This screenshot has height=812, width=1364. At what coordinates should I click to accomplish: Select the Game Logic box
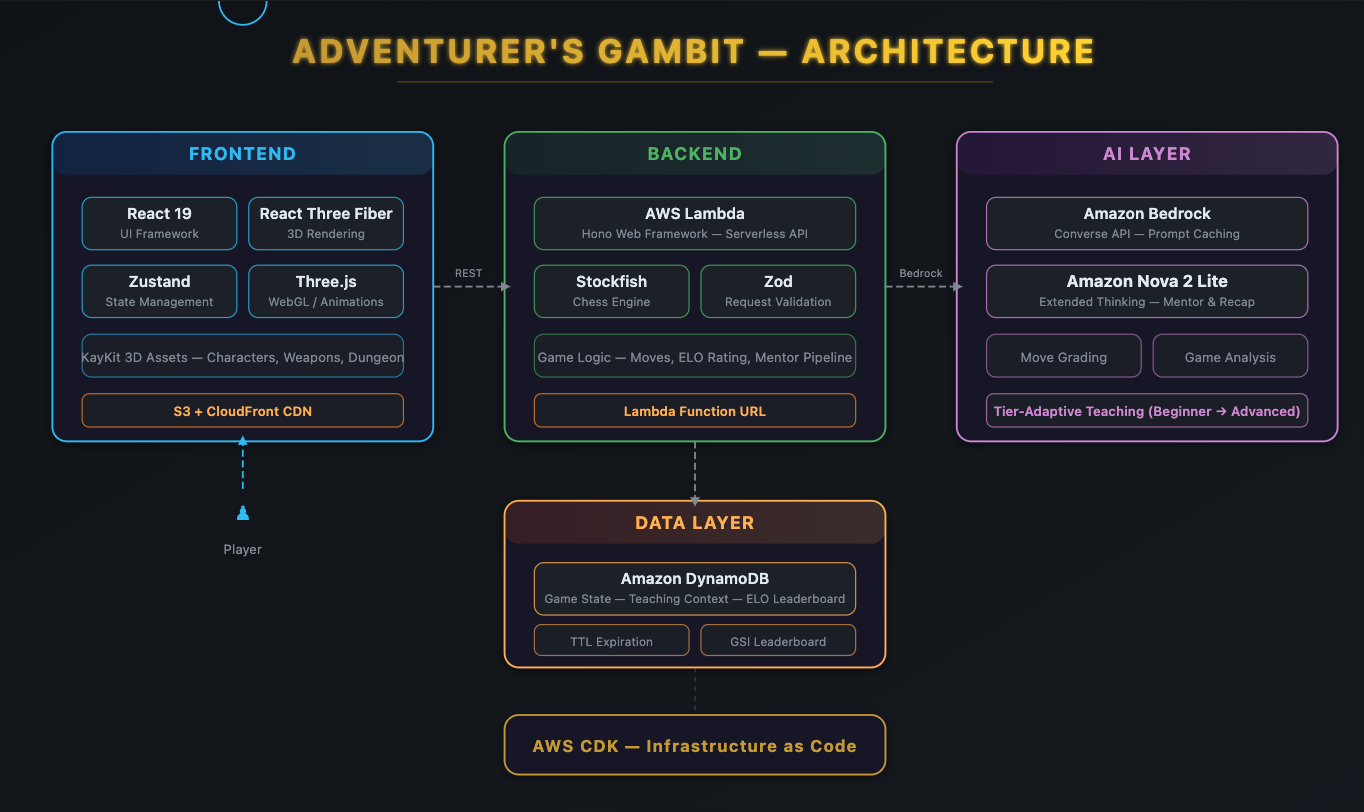pyautogui.click(x=695, y=356)
